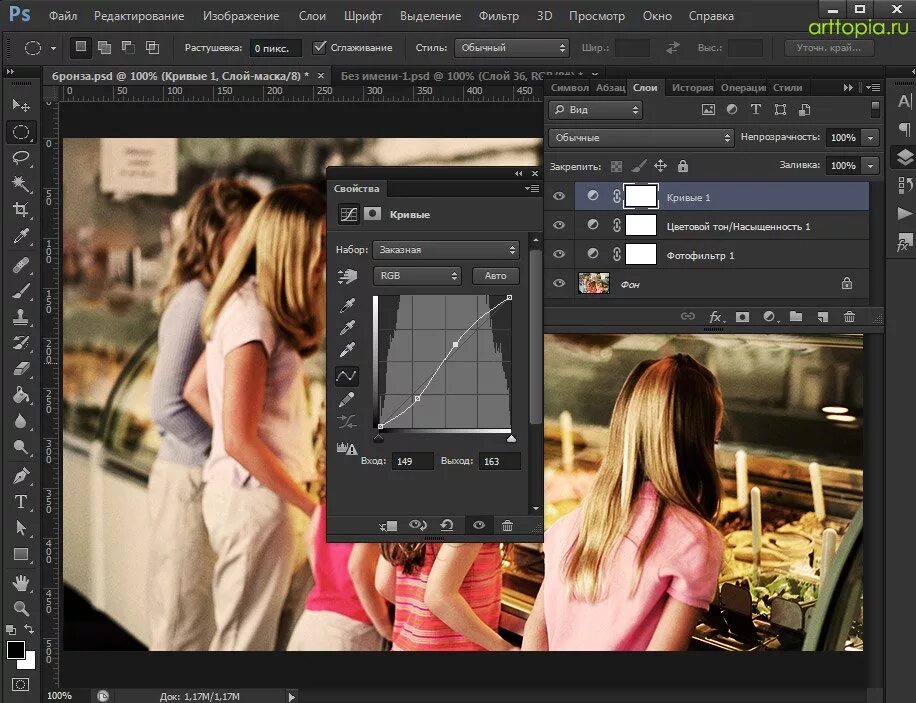Select the Crop tool
Screen dimensions: 916x703
pos(21,210)
